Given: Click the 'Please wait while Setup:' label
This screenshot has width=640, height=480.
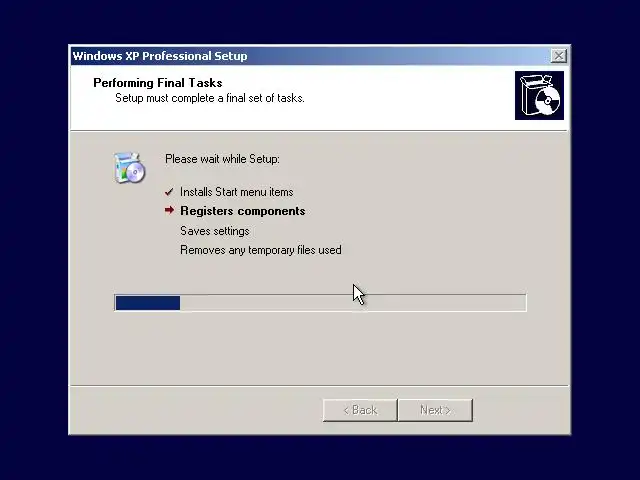Looking at the screenshot, I should (x=222, y=159).
